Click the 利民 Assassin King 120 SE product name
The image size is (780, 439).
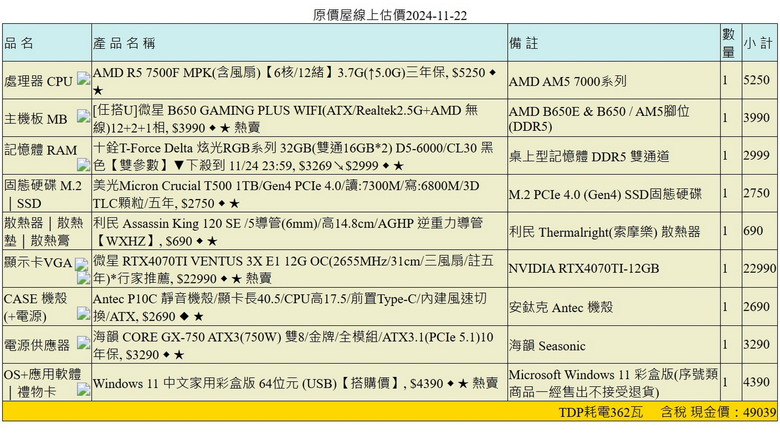tap(288, 232)
